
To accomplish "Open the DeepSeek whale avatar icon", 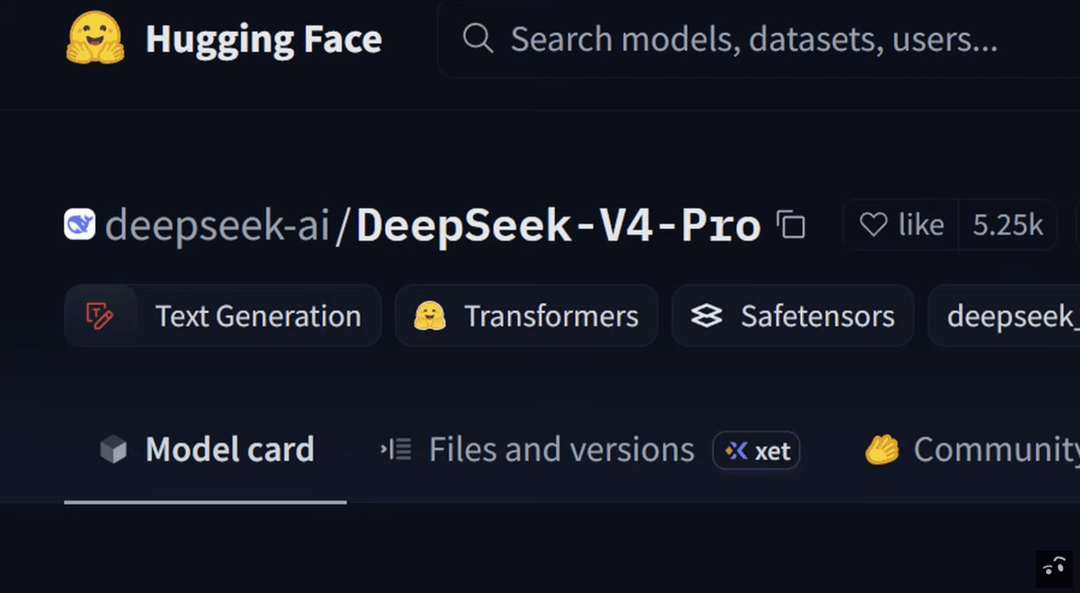I will pyautogui.click(x=80, y=225).
